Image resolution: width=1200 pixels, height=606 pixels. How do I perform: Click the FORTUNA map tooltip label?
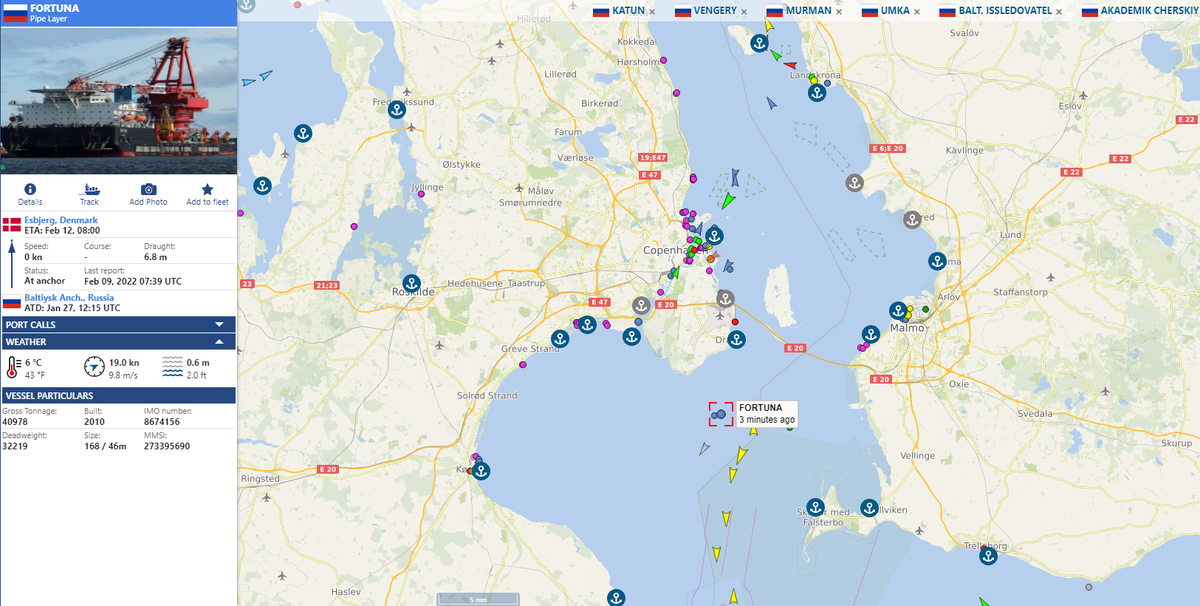click(x=767, y=413)
